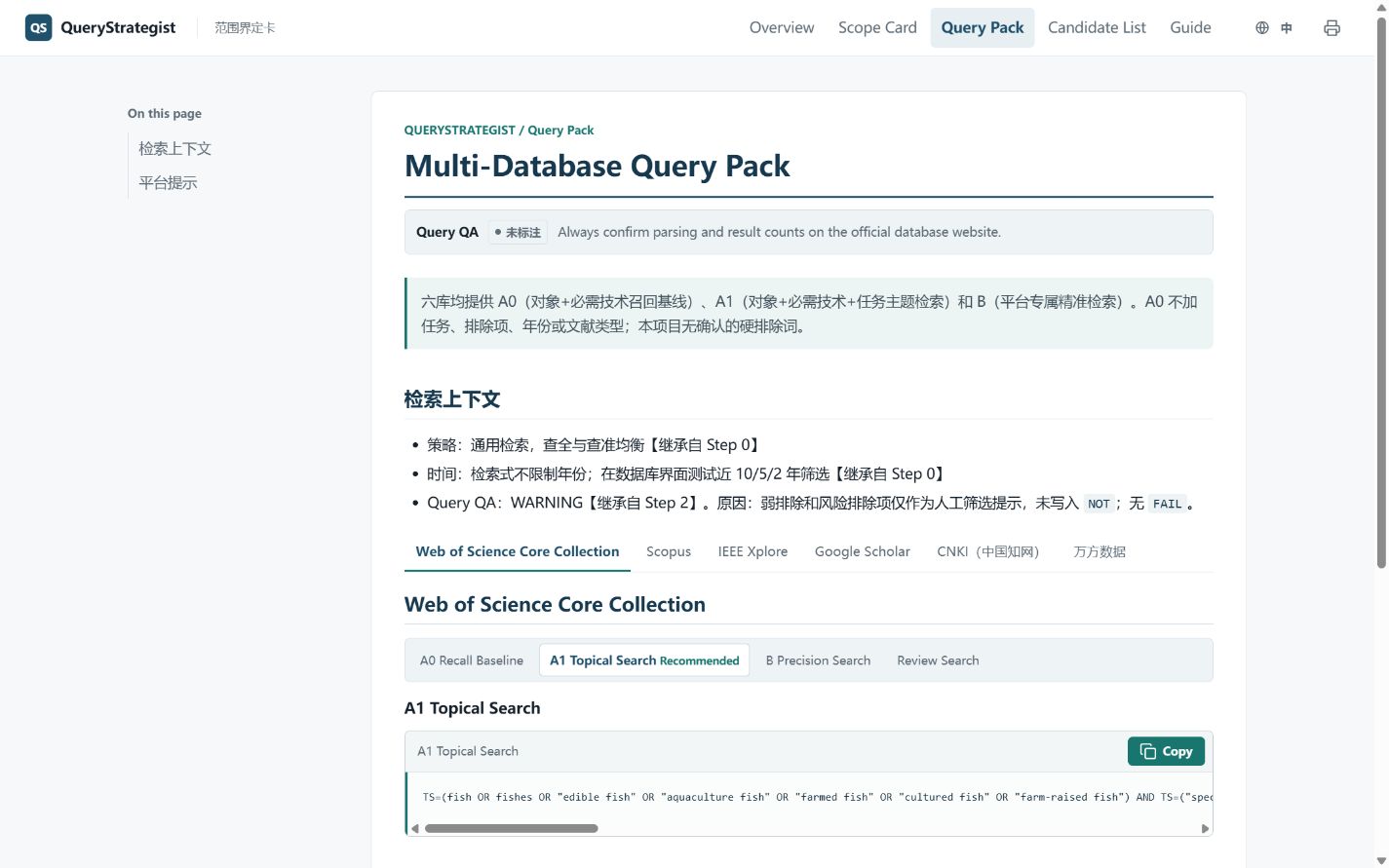Select the Web of Science Core Collection tab
The image size is (1389, 868).
(518, 551)
